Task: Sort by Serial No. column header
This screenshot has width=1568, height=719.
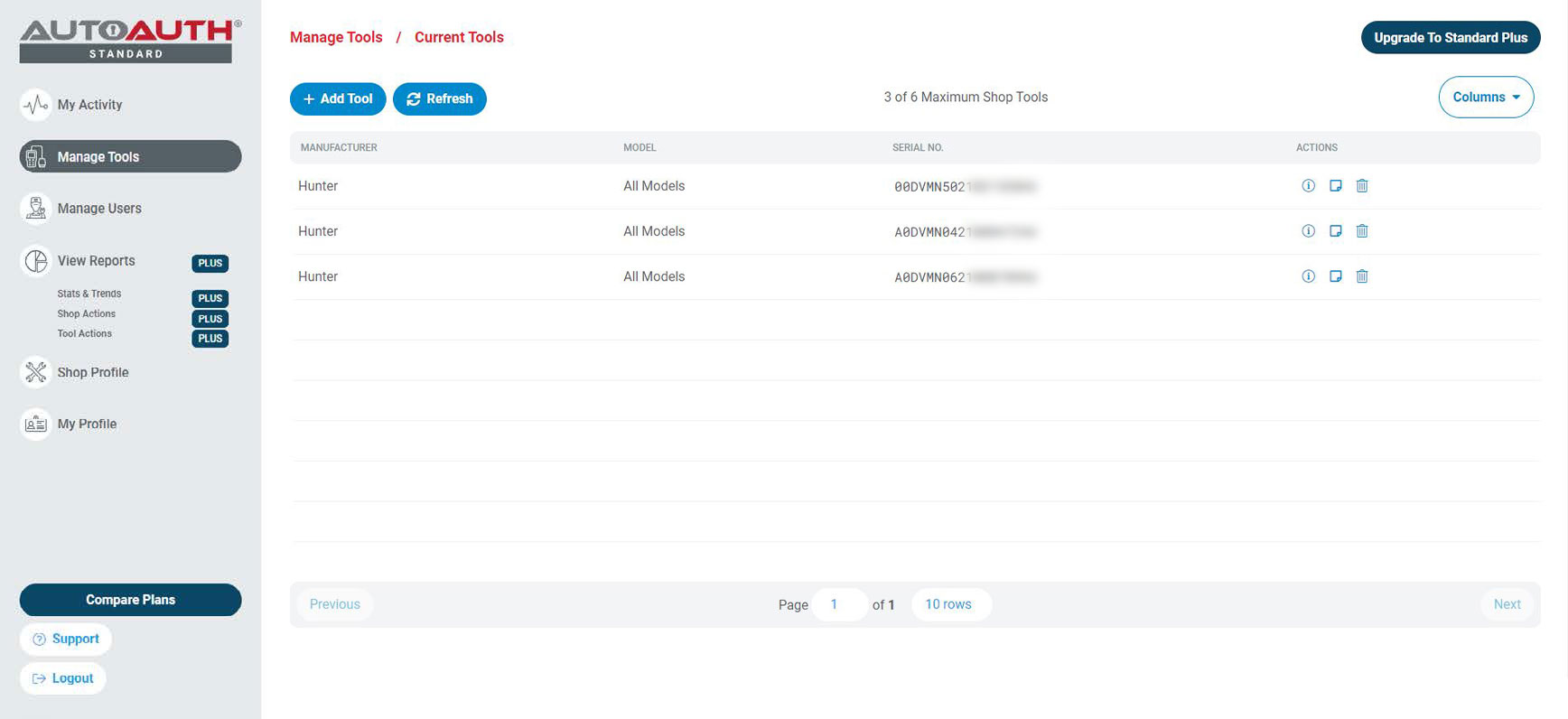Action: tap(918, 147)
